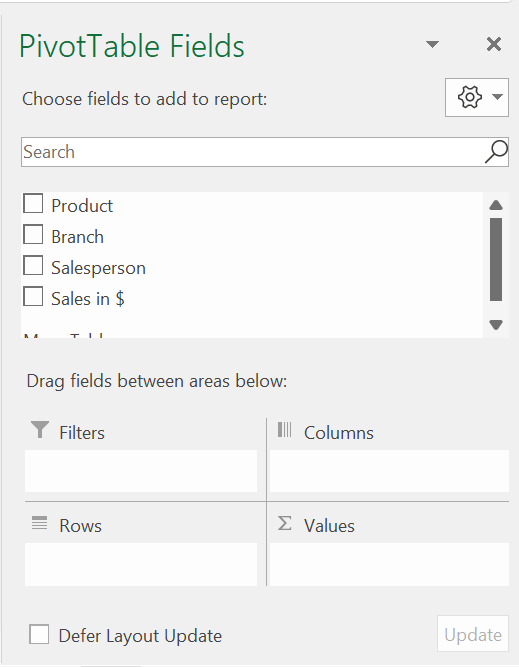The width and height of the screenshot is (519, 667).
Task: Click inside the Columns drop area
Action: (x=389, y=471)
